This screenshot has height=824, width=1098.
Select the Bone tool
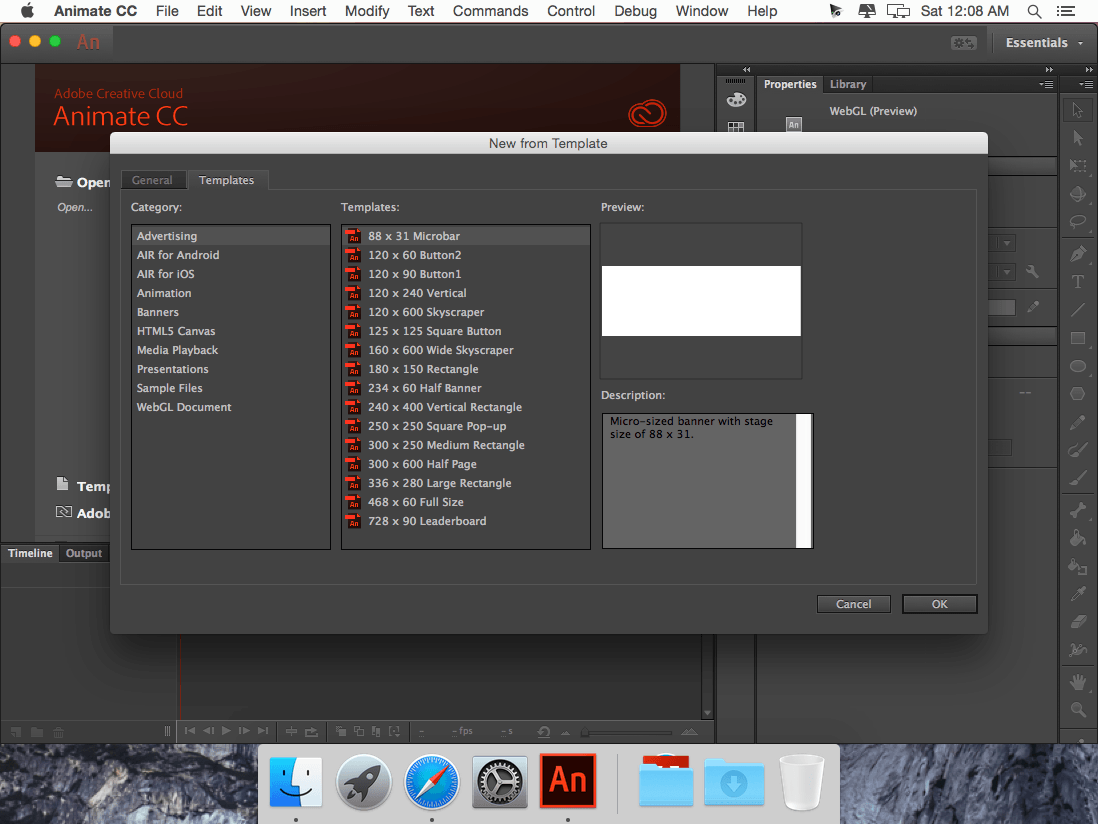[x=1078, y=510]
